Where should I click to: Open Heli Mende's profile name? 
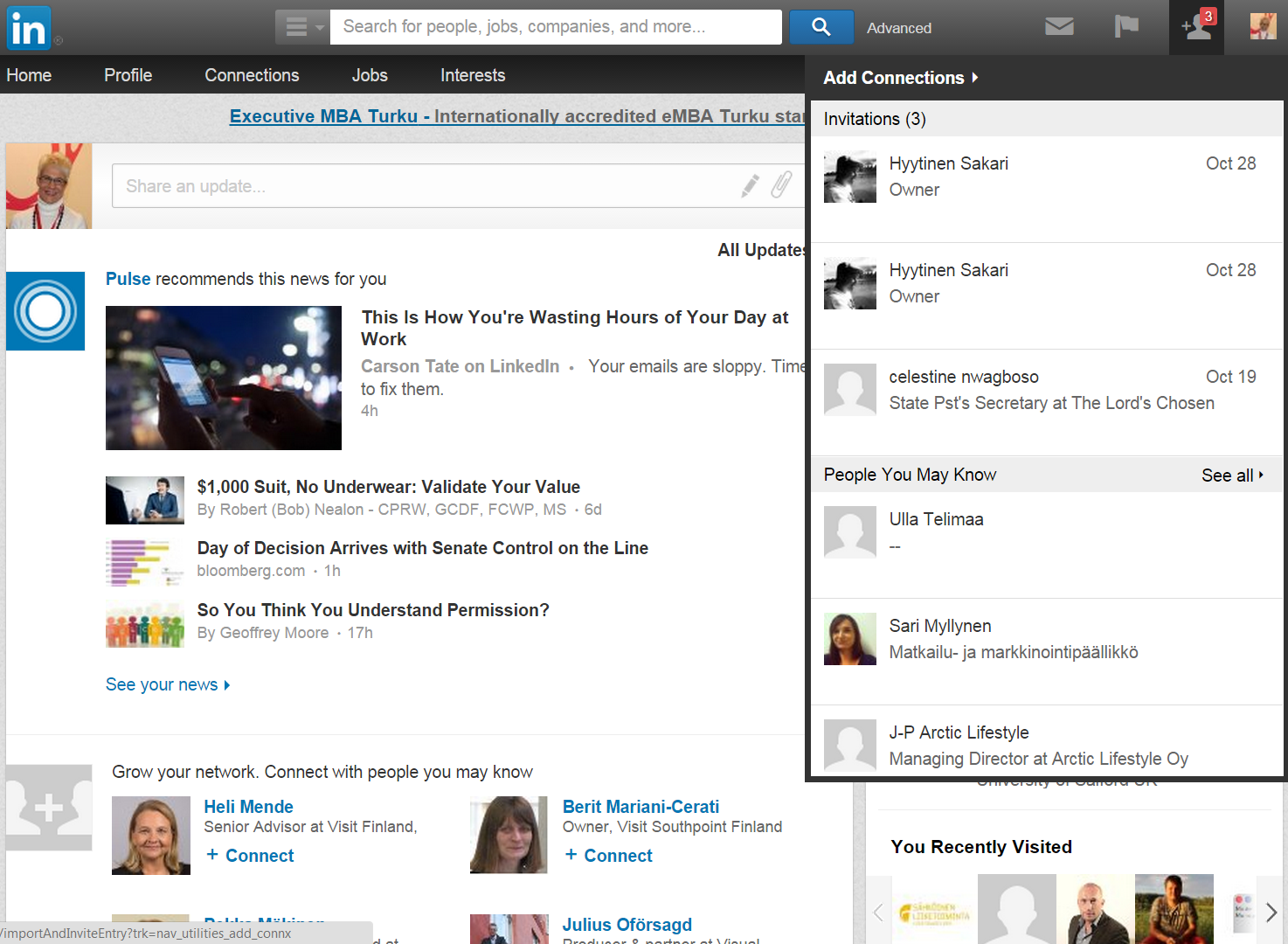click(x=248, y=807)
